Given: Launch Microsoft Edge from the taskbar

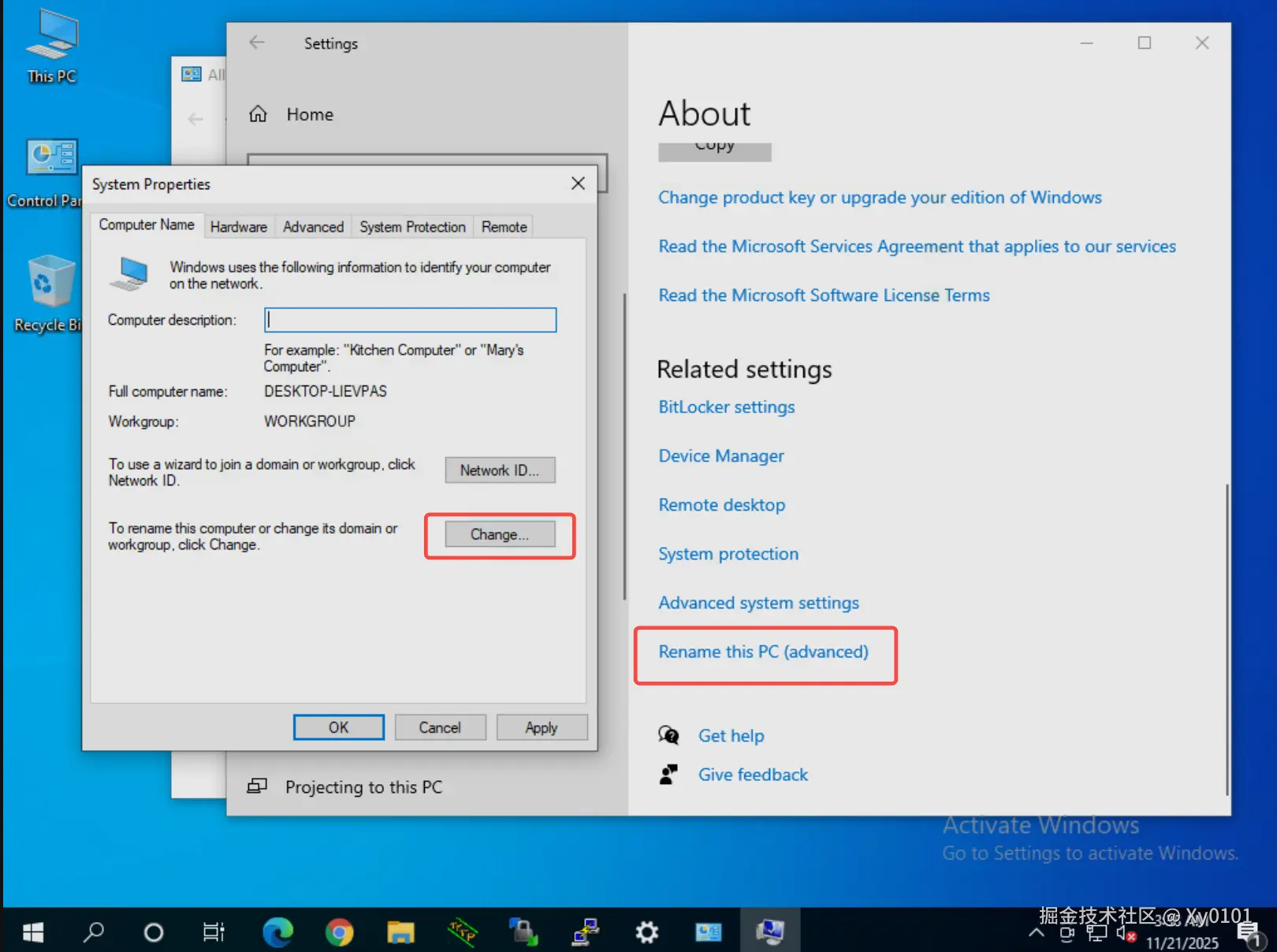Looking at the screenshot, I should click(x=277, y=933).
